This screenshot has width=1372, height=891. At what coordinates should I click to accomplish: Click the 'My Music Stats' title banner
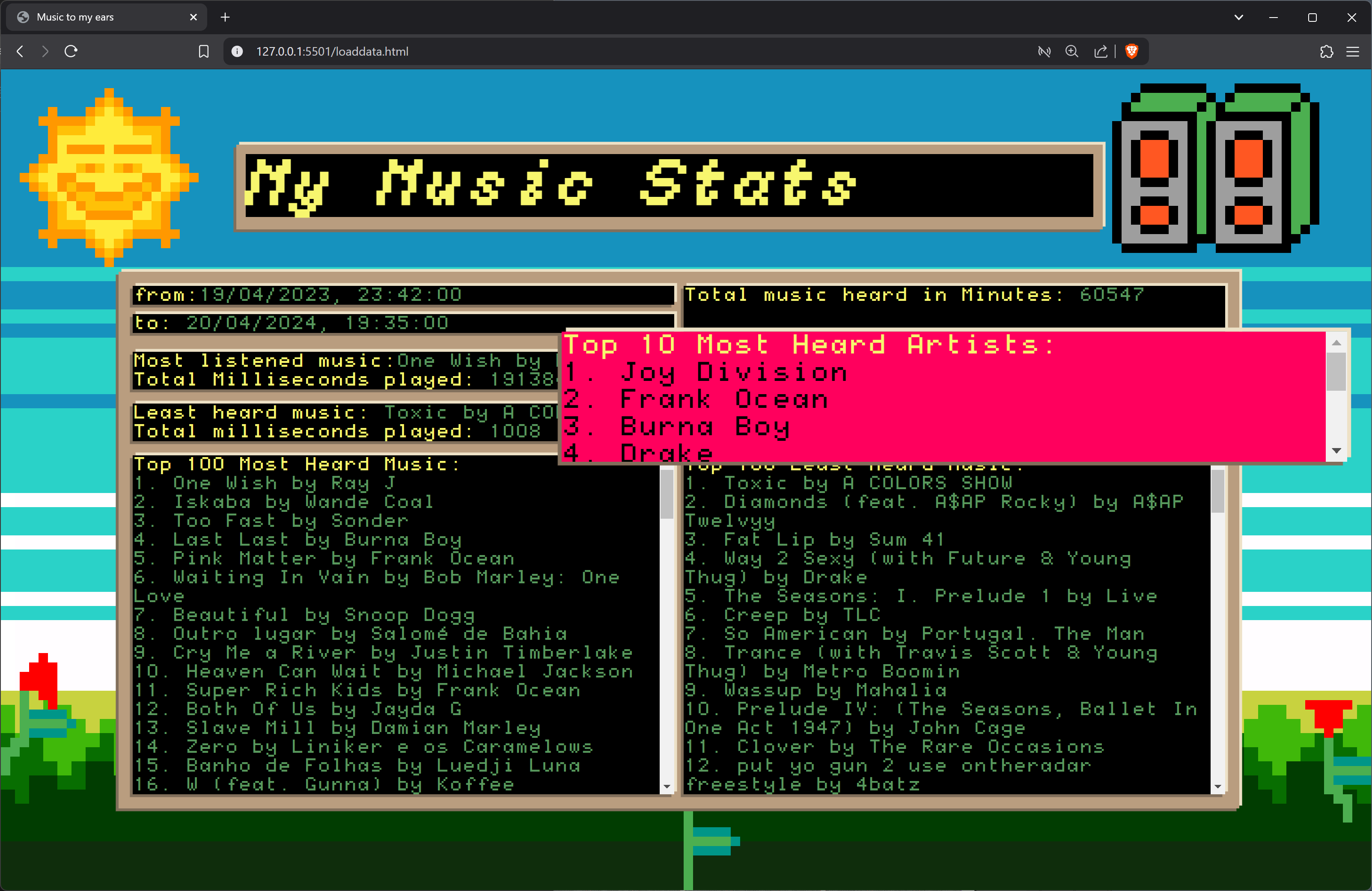click(669, 187)
